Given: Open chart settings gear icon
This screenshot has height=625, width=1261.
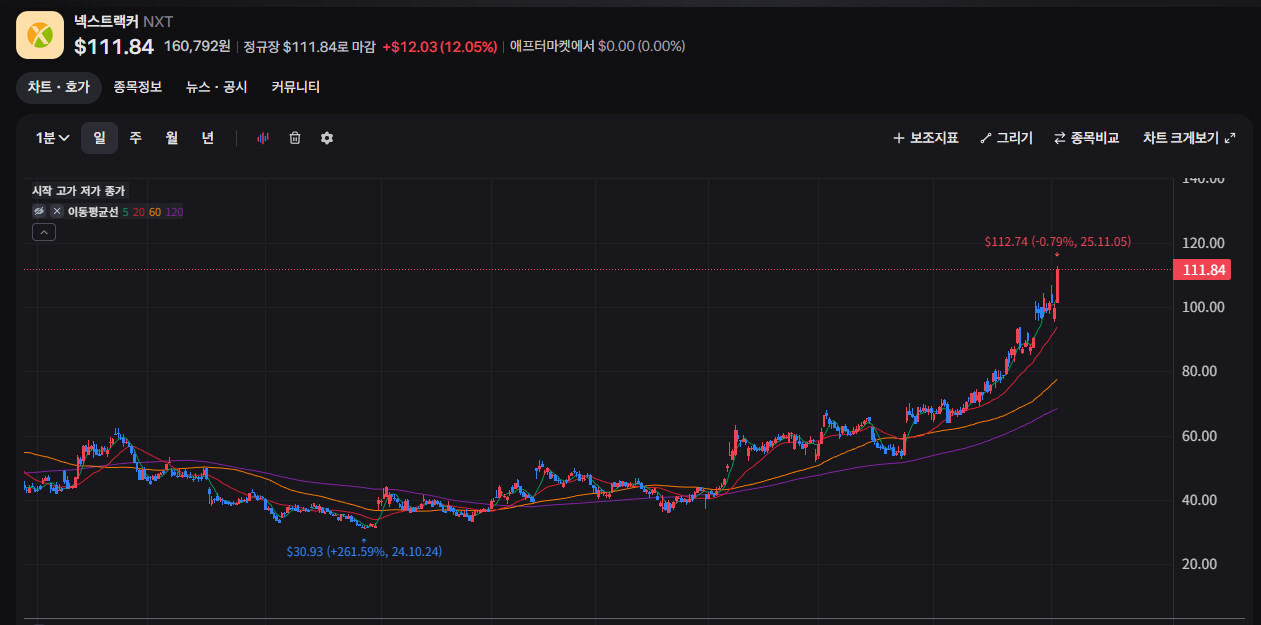Looking at the screenshot, I should click(327, 138).
